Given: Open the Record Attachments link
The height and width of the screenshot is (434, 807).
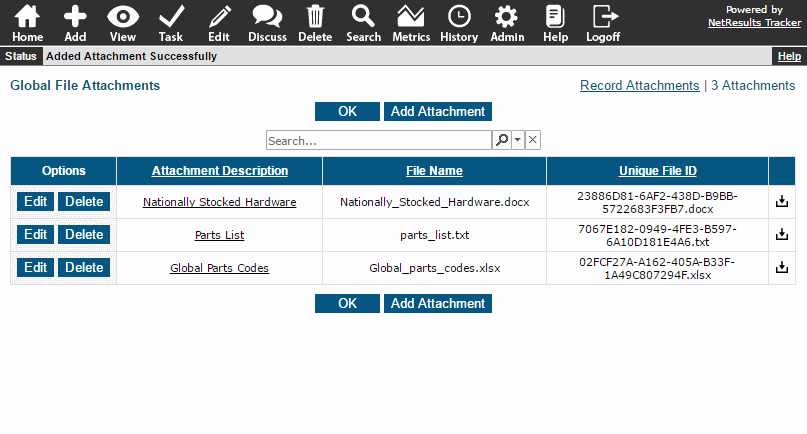Looking at the screenshot, I should coord(640,85).
